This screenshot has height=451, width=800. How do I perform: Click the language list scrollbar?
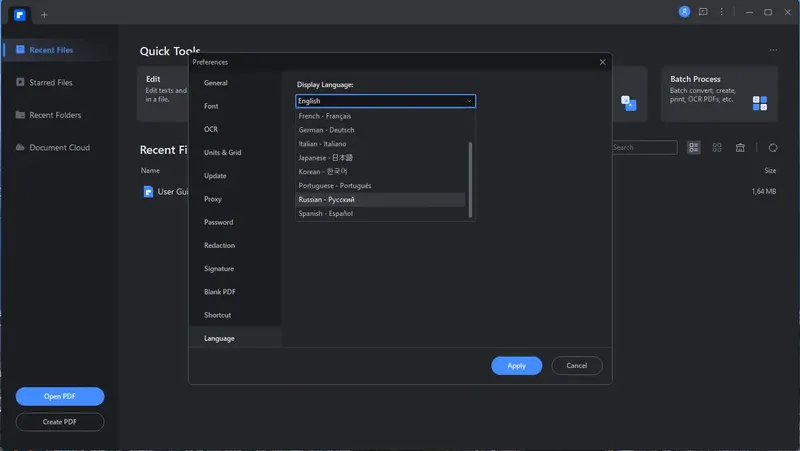click(x=470, y=180)
